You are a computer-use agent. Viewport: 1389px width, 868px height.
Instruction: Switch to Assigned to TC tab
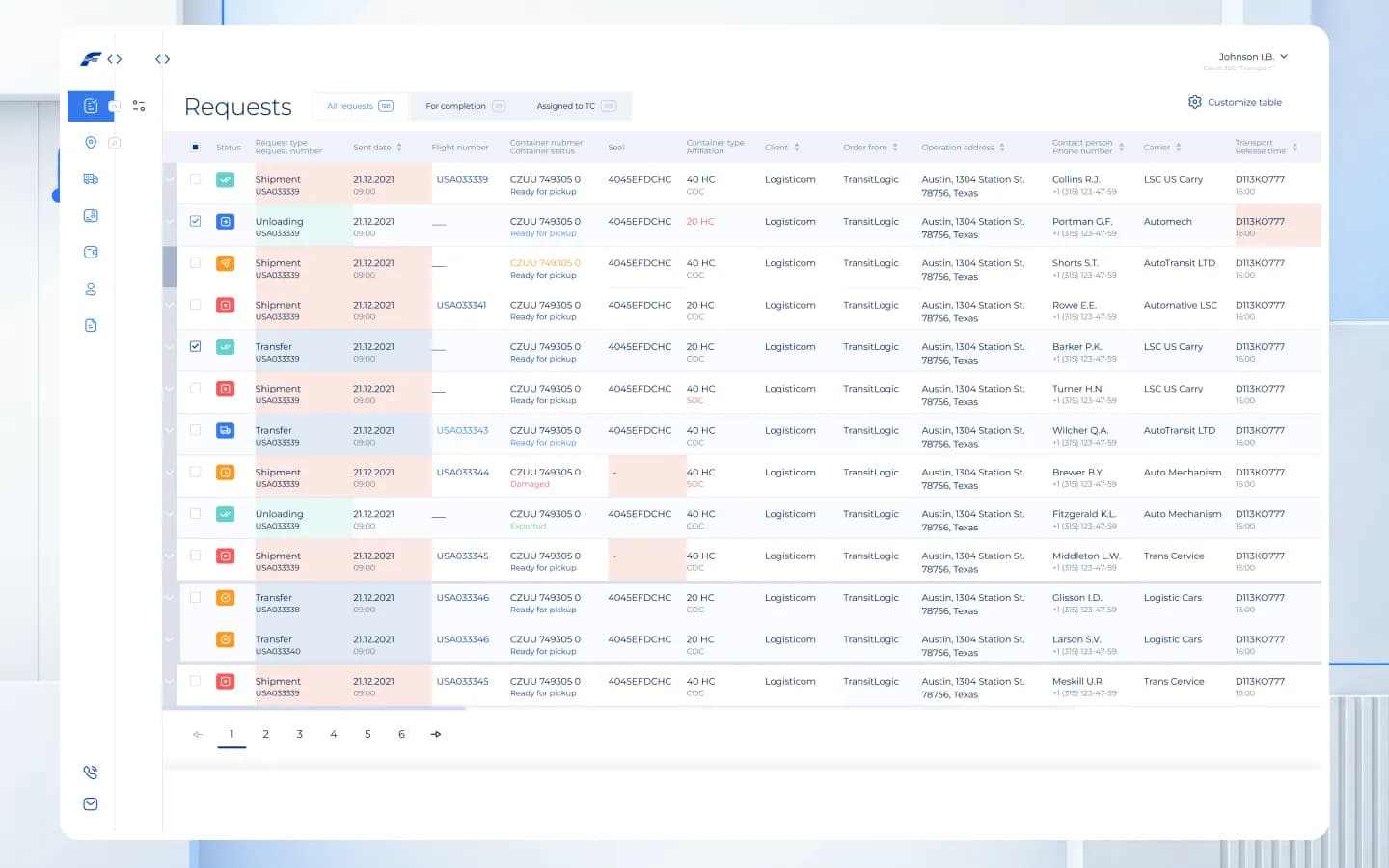point(576,106)
